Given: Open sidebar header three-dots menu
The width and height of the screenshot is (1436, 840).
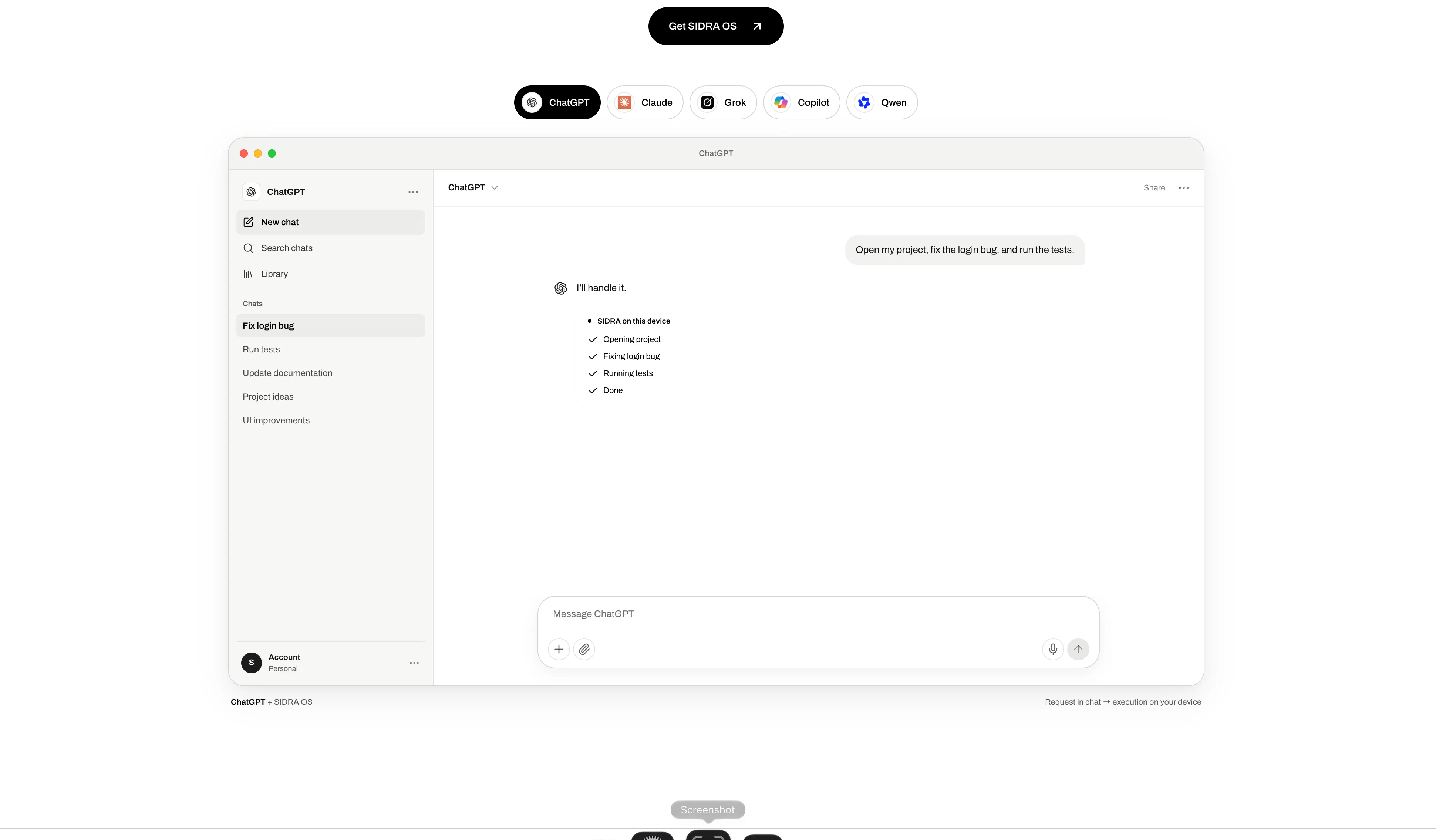Looking at the screenshot, I should 413,192.
